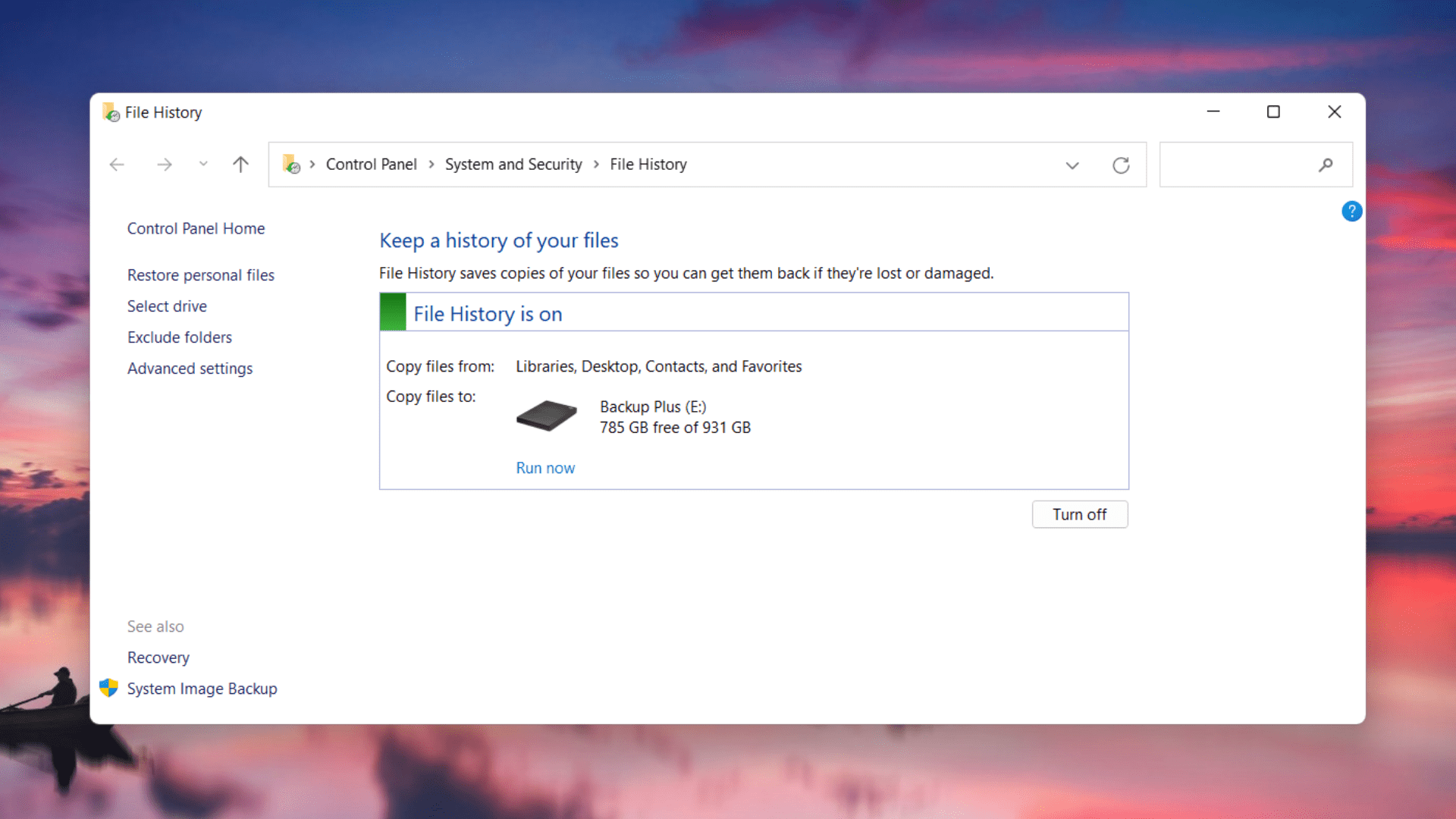Select File History breadcrumb segment
The height and width of the screenshot is (819, 1456).
(x=648, y=165)
